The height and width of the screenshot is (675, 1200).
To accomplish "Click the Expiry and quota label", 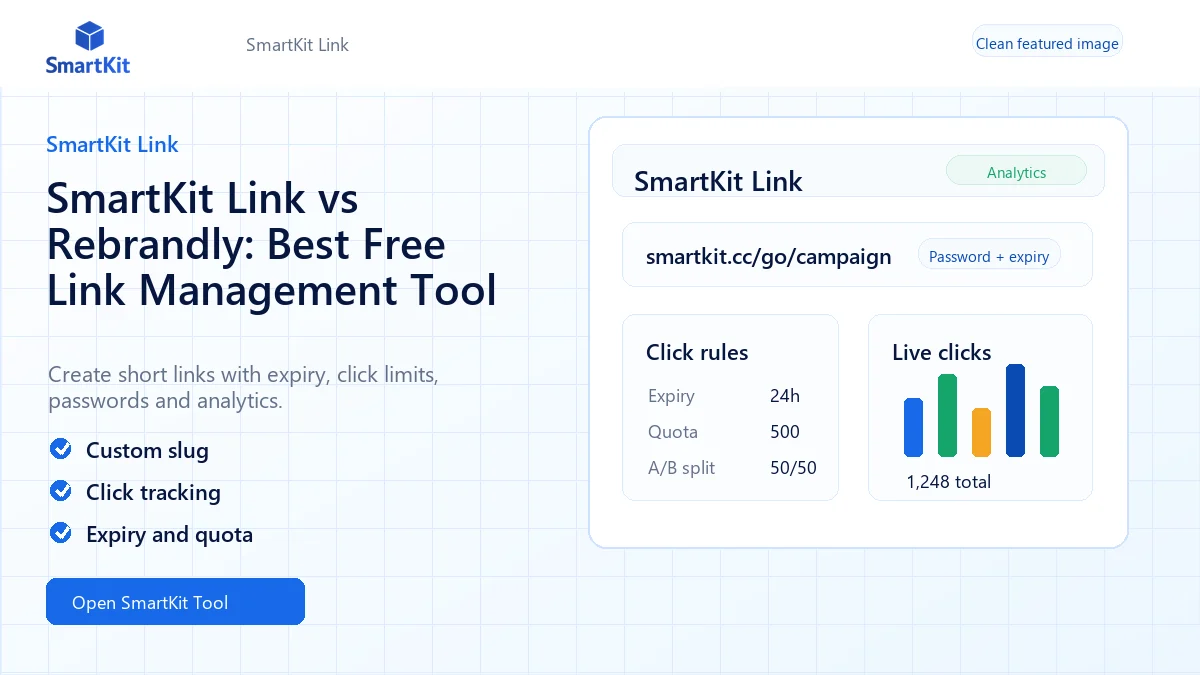I will [x=169, y=534].
